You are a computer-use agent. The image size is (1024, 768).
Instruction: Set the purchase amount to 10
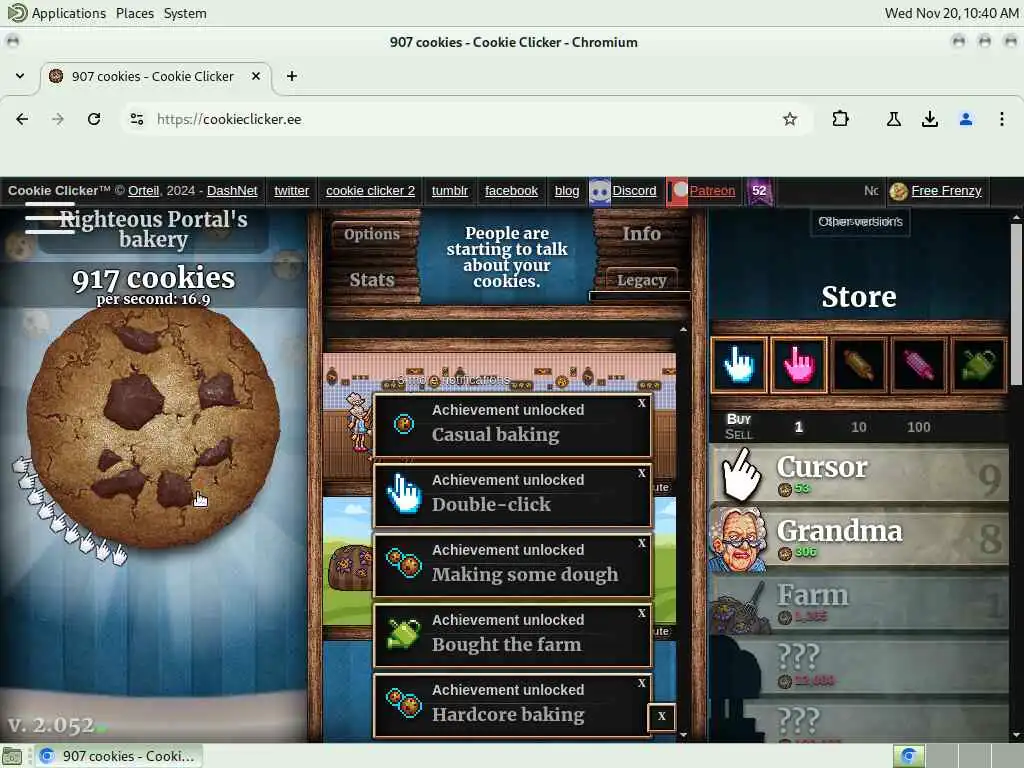(x=859, y=427)
